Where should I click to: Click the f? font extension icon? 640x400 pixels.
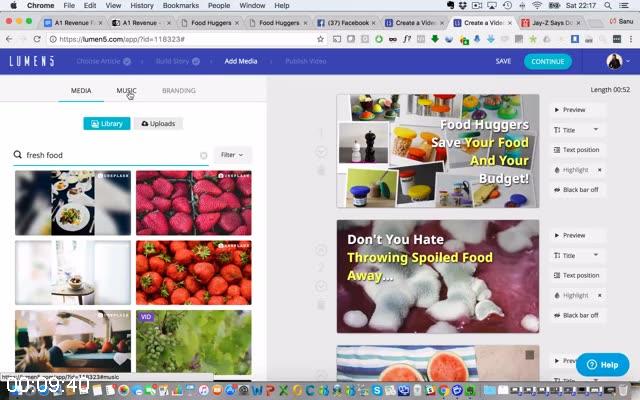click(x=407, y=39)
